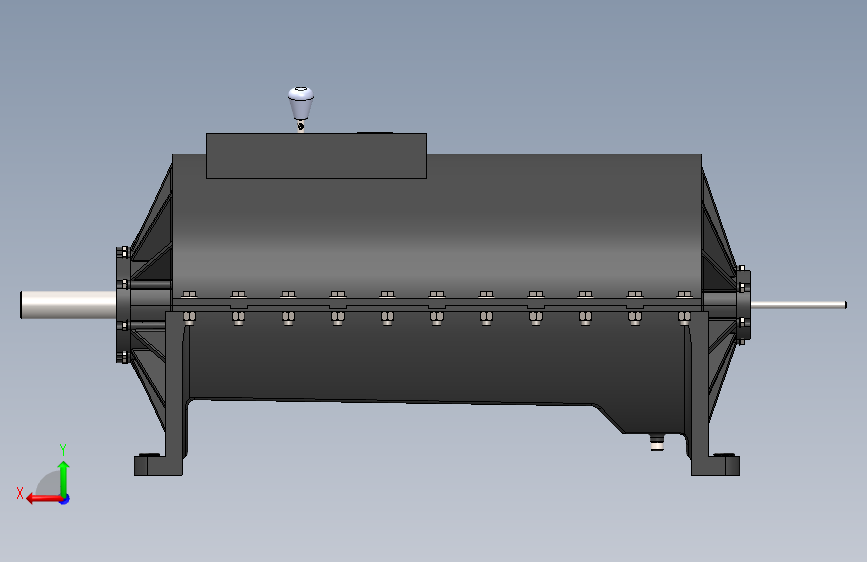Select the left end bolted flange
This screenshot has height=562, width=867.
point(123,305)
